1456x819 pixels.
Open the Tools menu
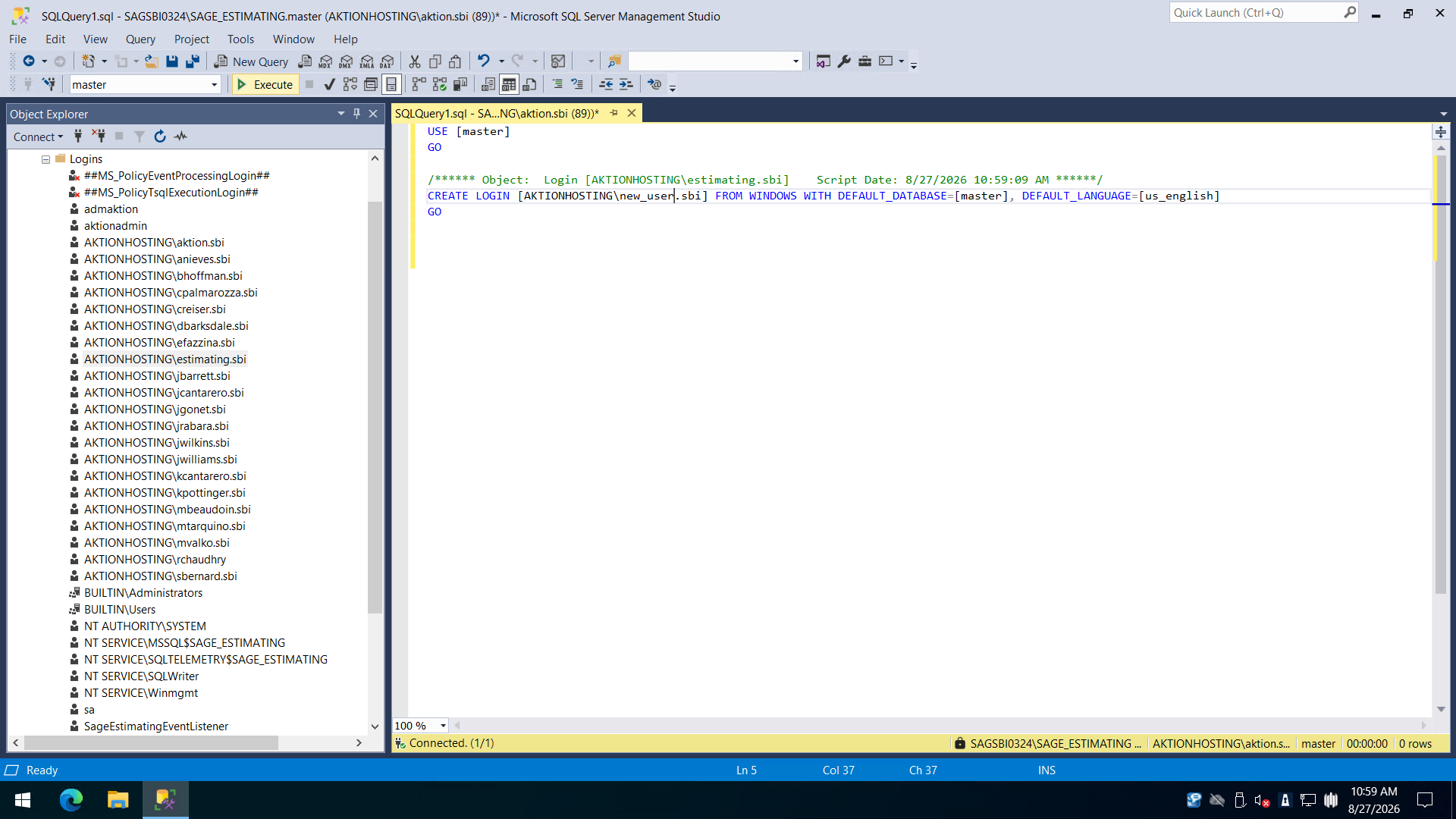(240, 39)
